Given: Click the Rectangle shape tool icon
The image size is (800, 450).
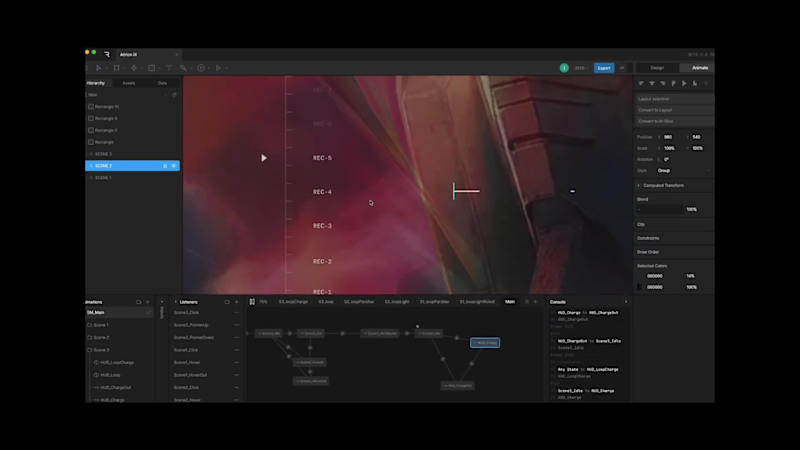Looking at the screenshot, I should pyautogui.click(x=152, y=68).
